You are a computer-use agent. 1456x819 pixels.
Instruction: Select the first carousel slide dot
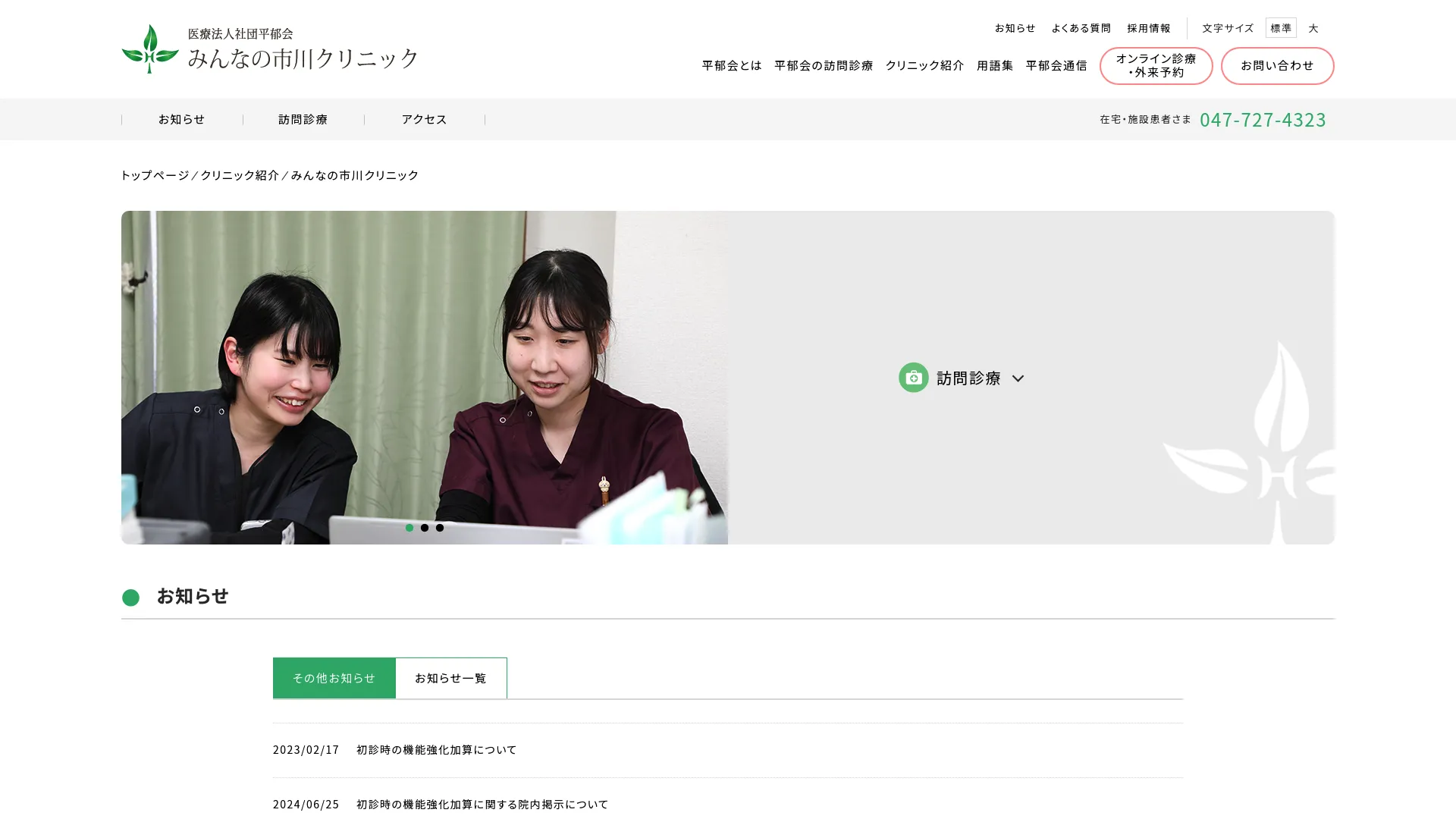[409, 528]
